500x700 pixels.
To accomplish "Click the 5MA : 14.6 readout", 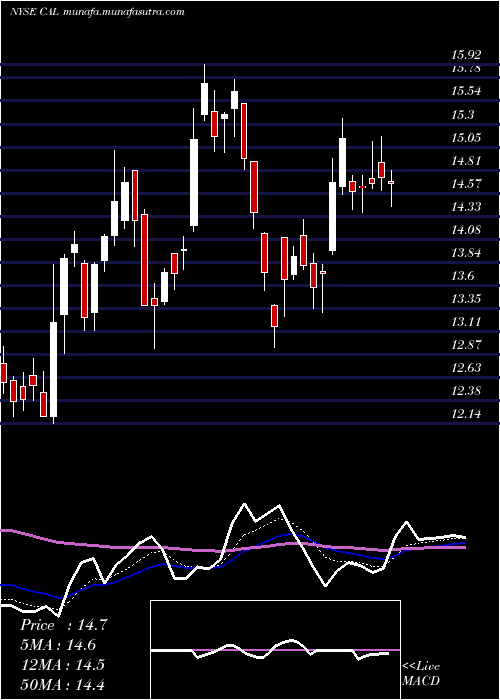I will (58, 645).
